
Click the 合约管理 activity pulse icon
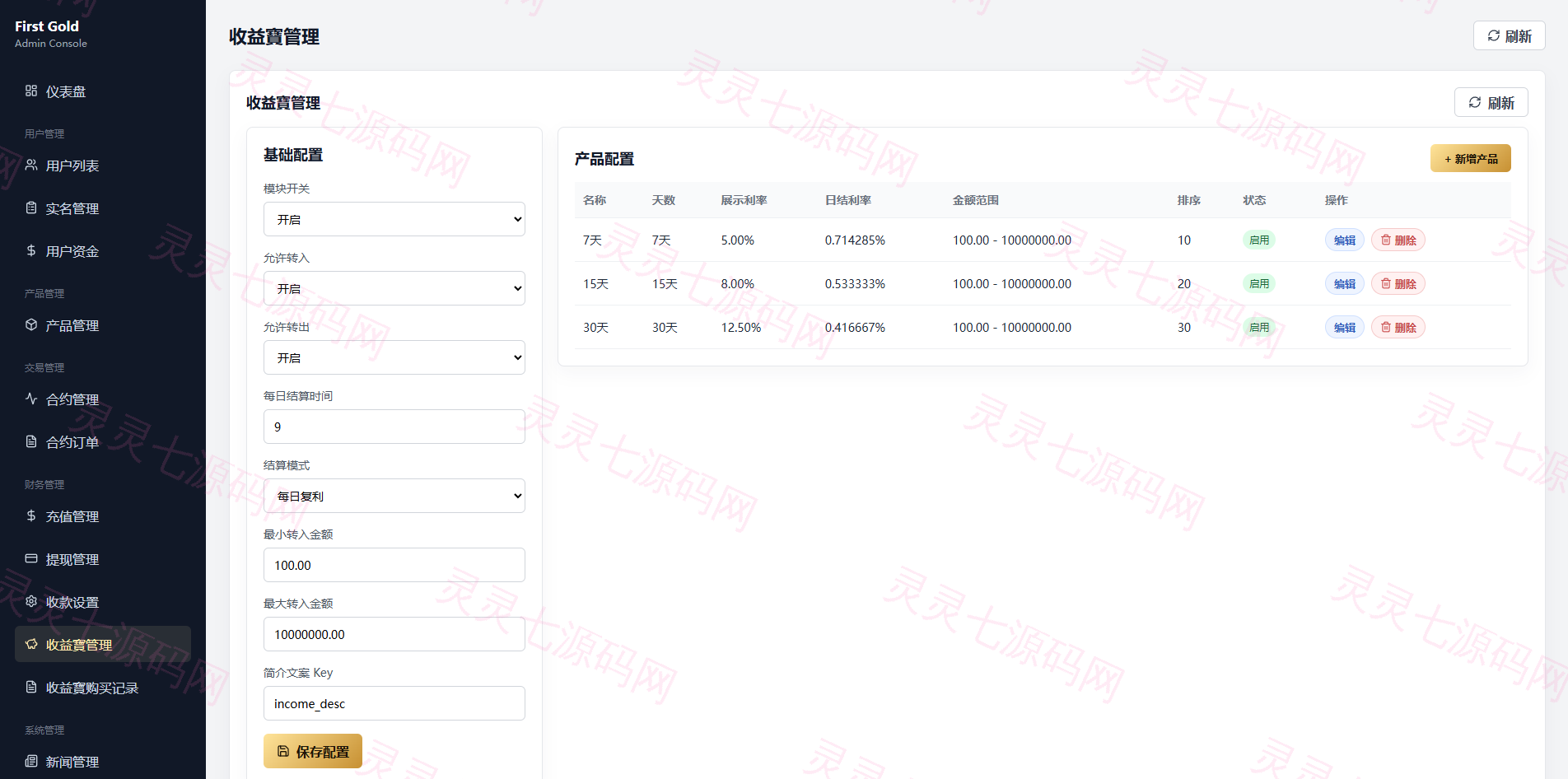(x=31, y=399)
